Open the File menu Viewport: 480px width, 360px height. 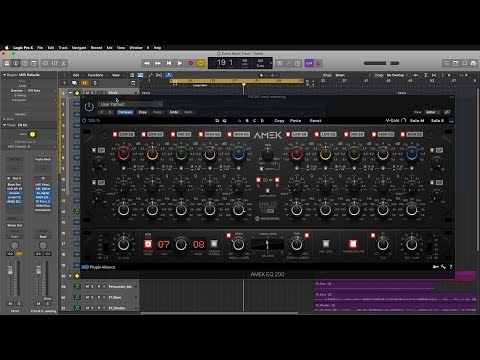tap(40, 48)
